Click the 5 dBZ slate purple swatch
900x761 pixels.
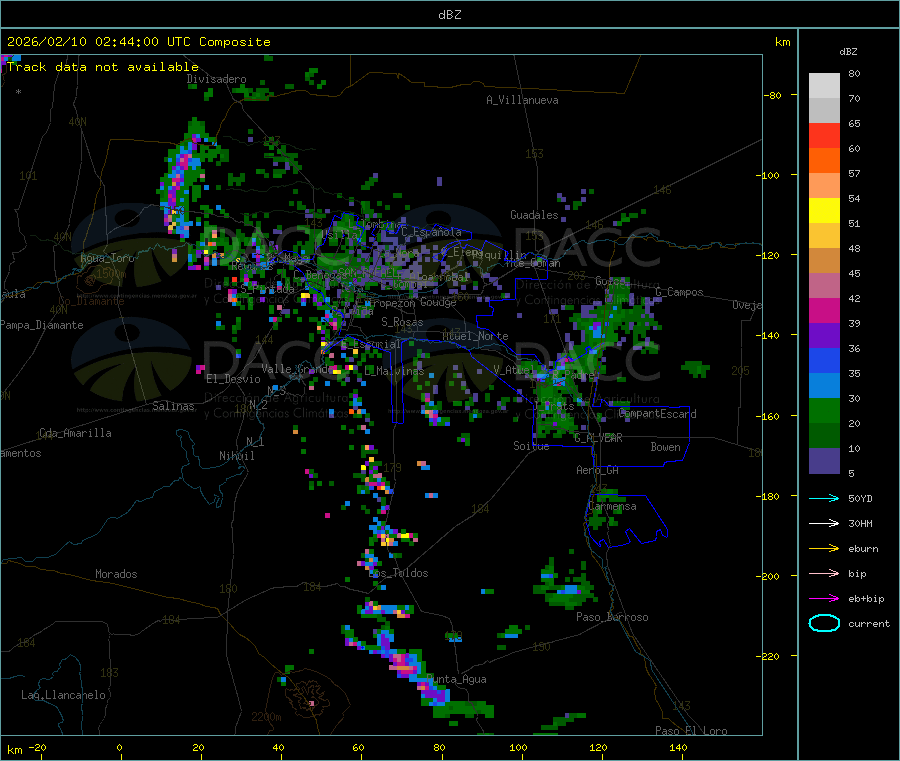(824, 461)
